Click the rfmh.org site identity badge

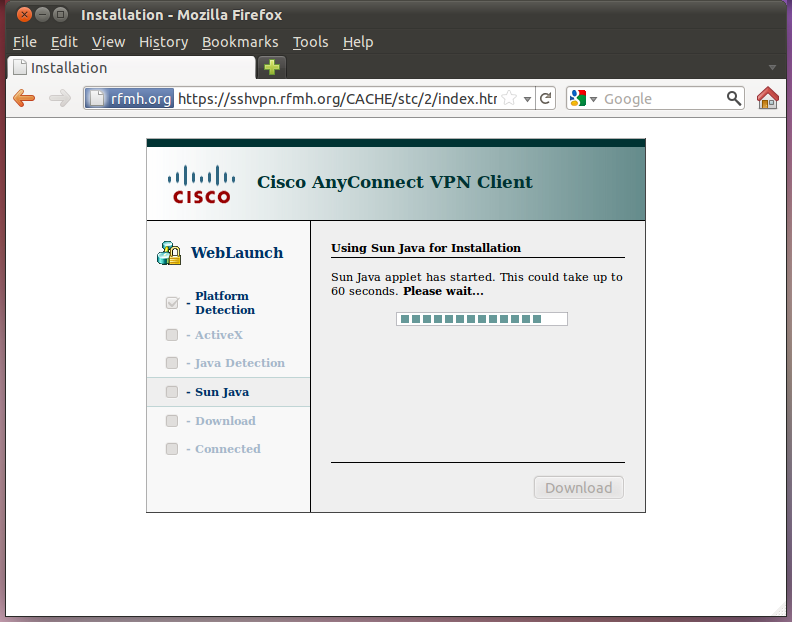(130, 98)
